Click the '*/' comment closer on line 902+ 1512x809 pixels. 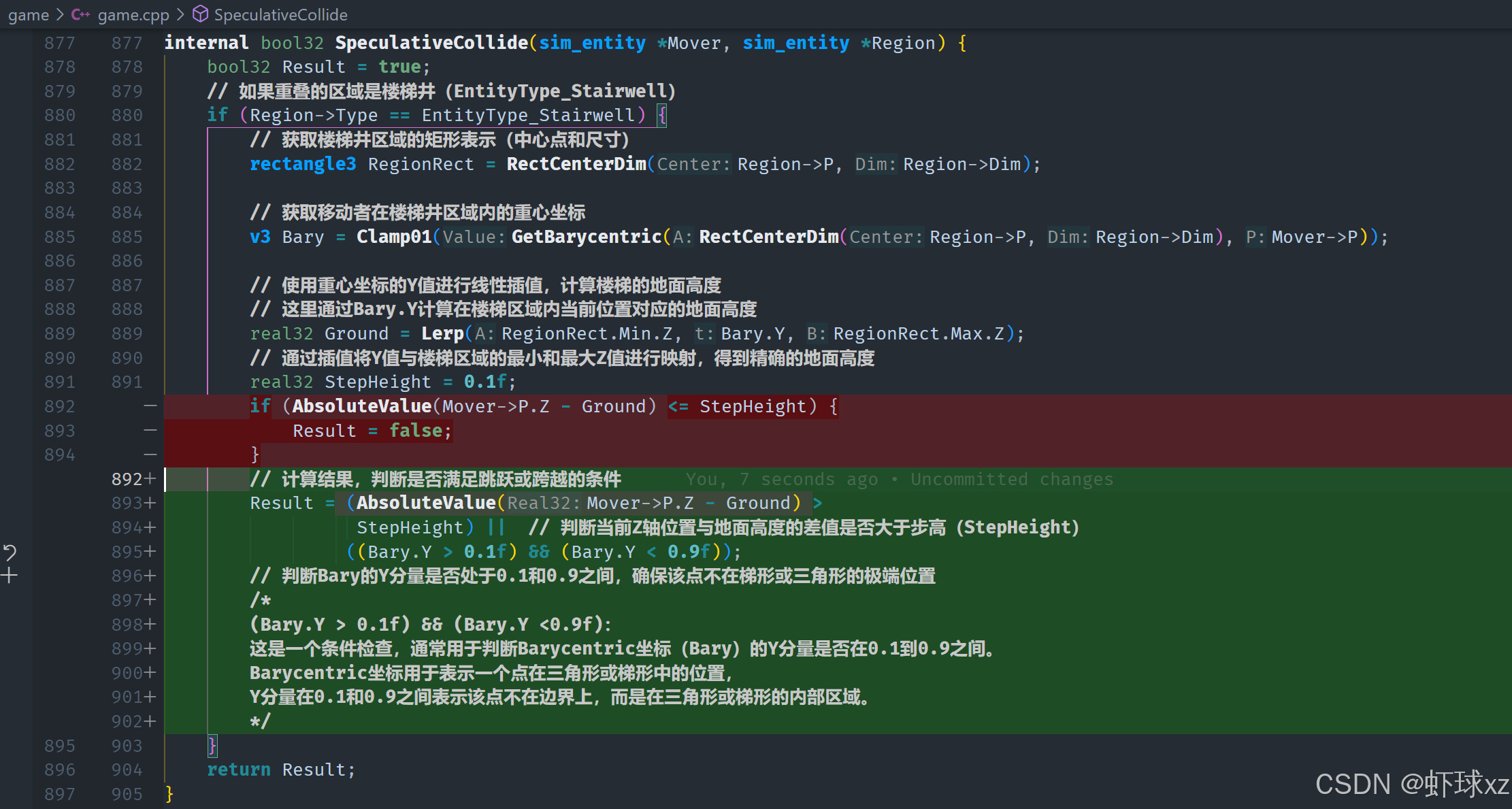(x=260, y=721)
